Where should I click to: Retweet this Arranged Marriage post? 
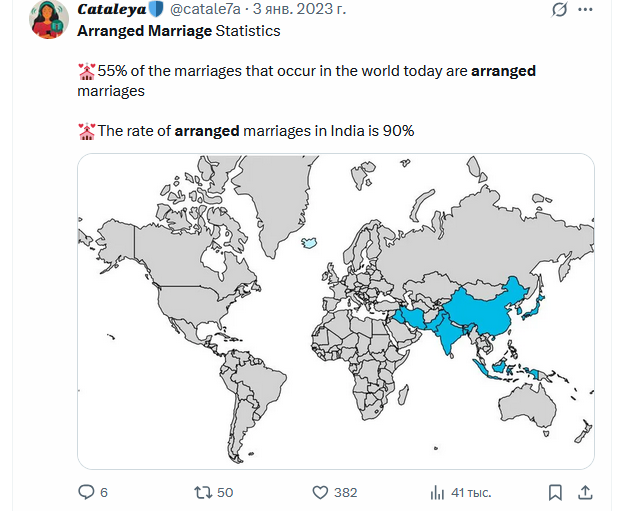point(202,492)
